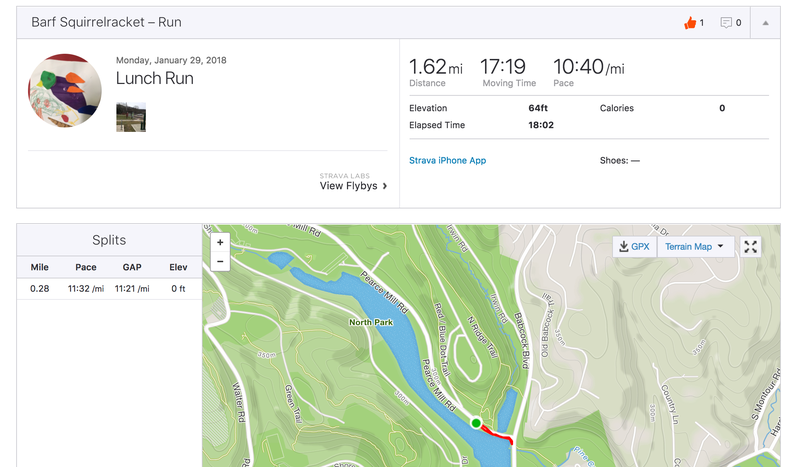Click the Pace column header in Splits
This screenshot has height=467, width=800.
(86, 267)
